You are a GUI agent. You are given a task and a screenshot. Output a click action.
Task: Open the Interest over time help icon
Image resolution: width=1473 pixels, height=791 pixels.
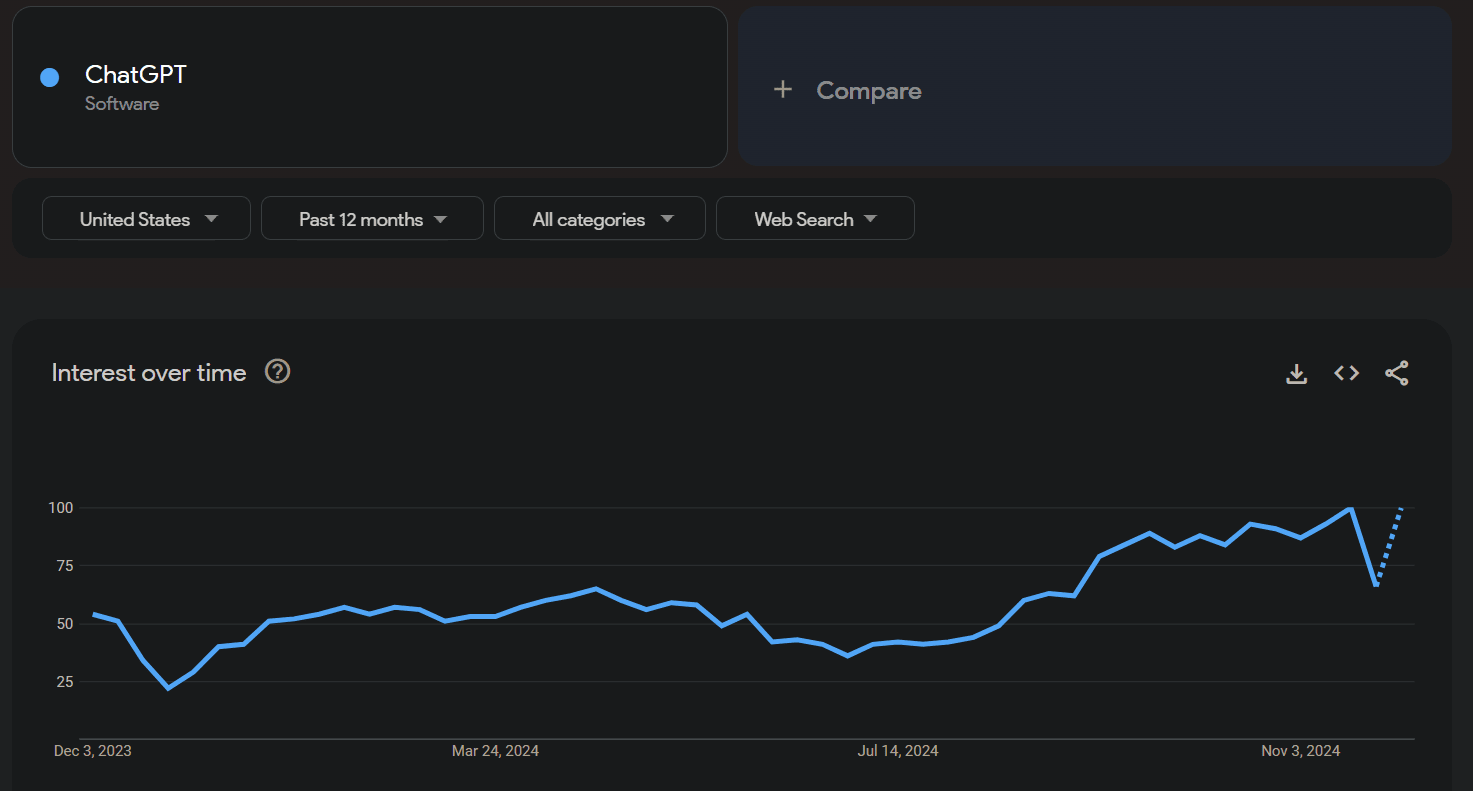click(277, 372)
